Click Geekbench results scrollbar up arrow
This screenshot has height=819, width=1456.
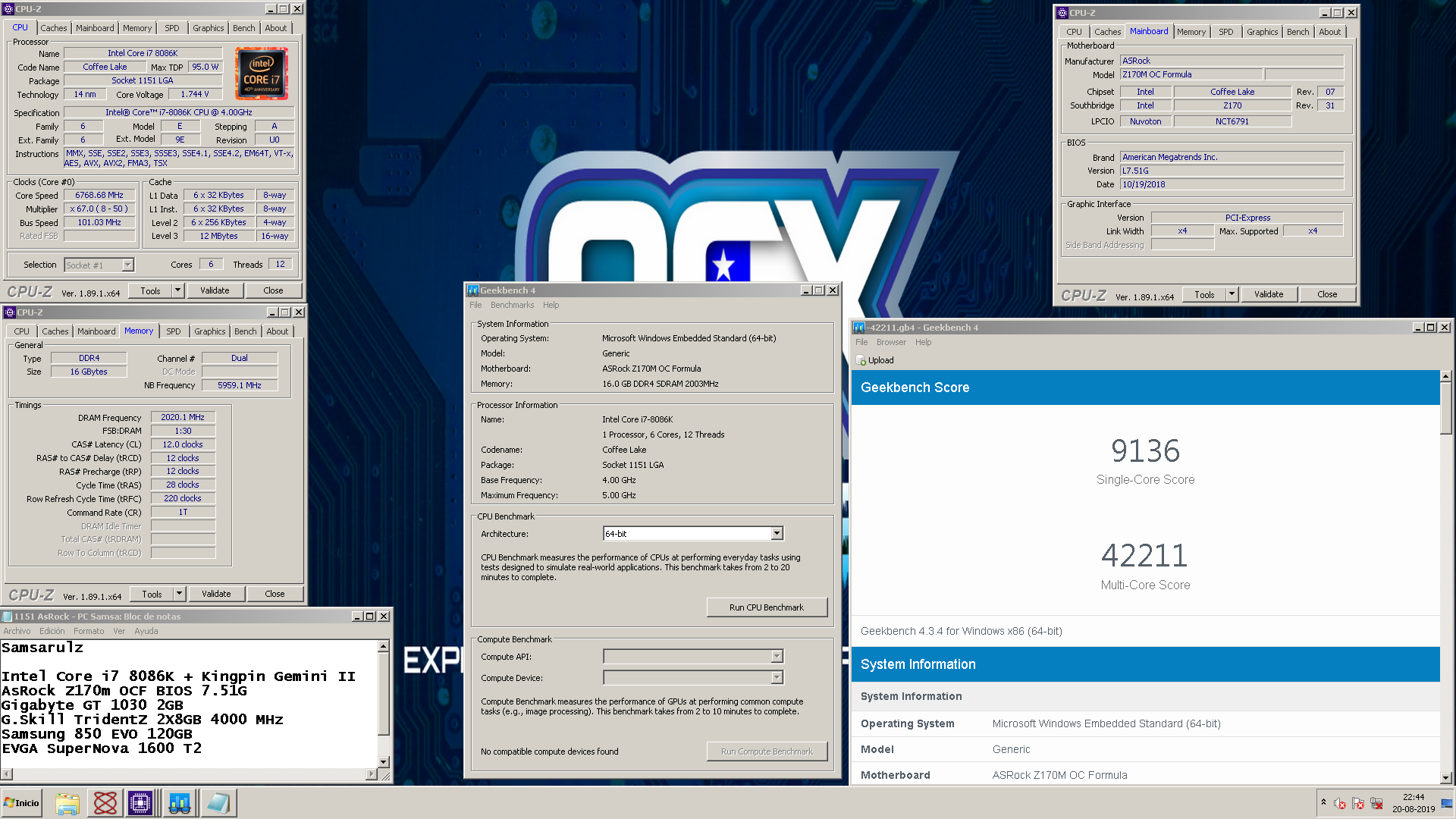[1445, 376]
